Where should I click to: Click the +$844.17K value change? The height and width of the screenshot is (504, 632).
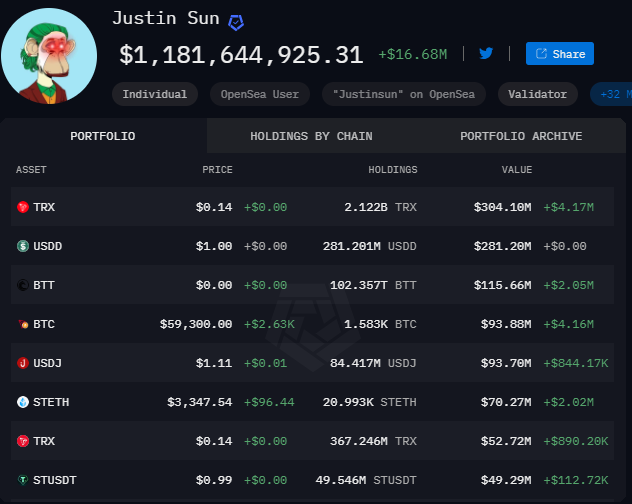576,363
